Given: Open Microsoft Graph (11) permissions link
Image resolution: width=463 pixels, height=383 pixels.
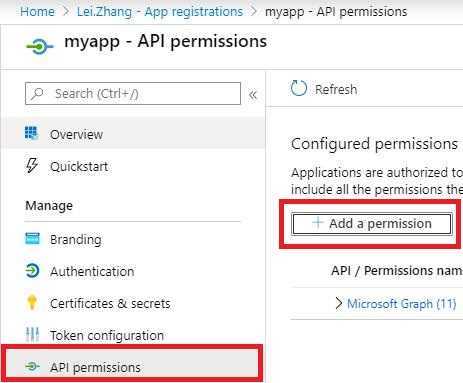Looking at the screenshot, I should click(401, 304).
